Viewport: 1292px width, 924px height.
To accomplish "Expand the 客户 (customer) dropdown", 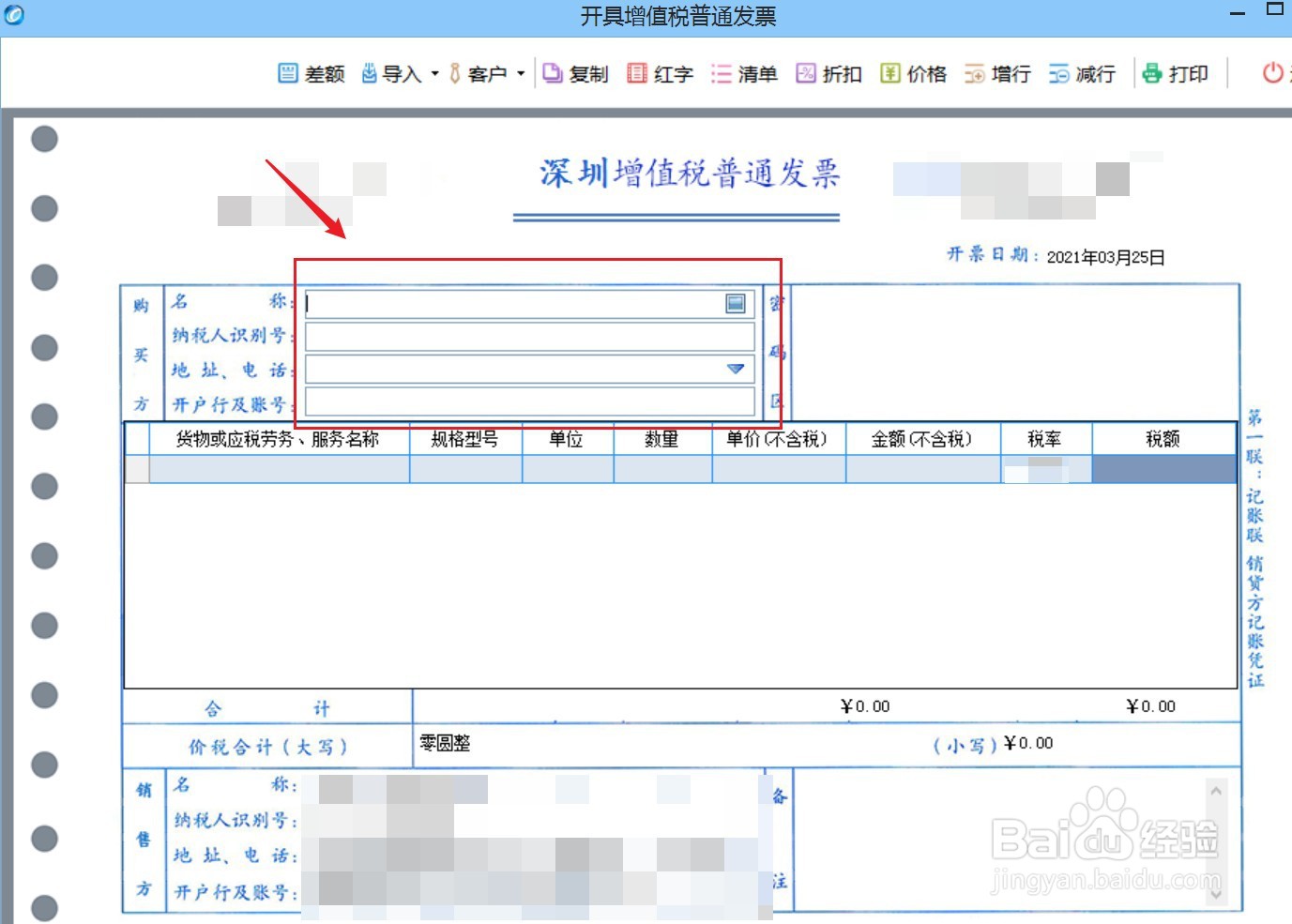I will pyautogui.click(x=521, y=73).
